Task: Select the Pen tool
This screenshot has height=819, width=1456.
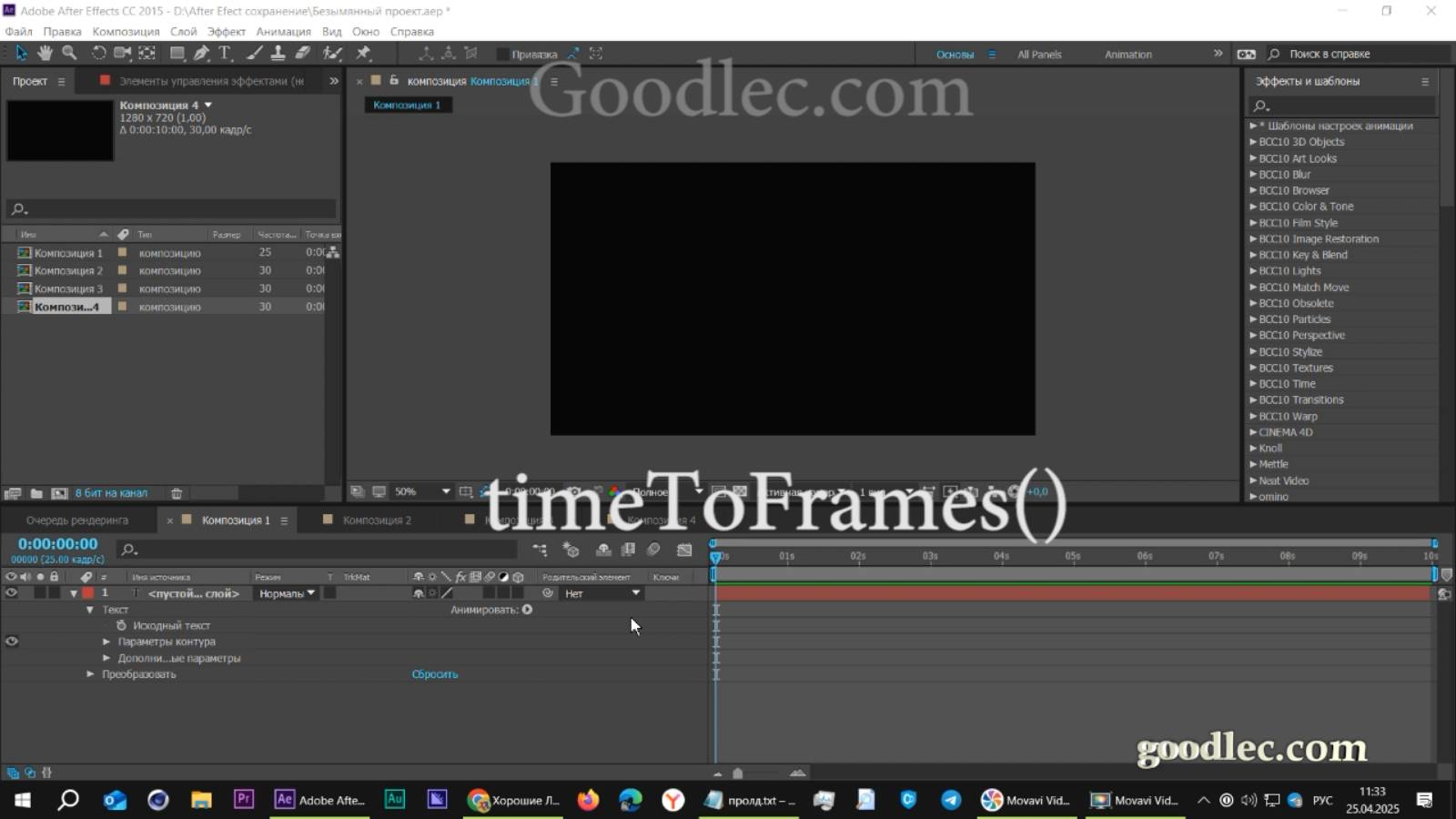Action: pos(201,53)
